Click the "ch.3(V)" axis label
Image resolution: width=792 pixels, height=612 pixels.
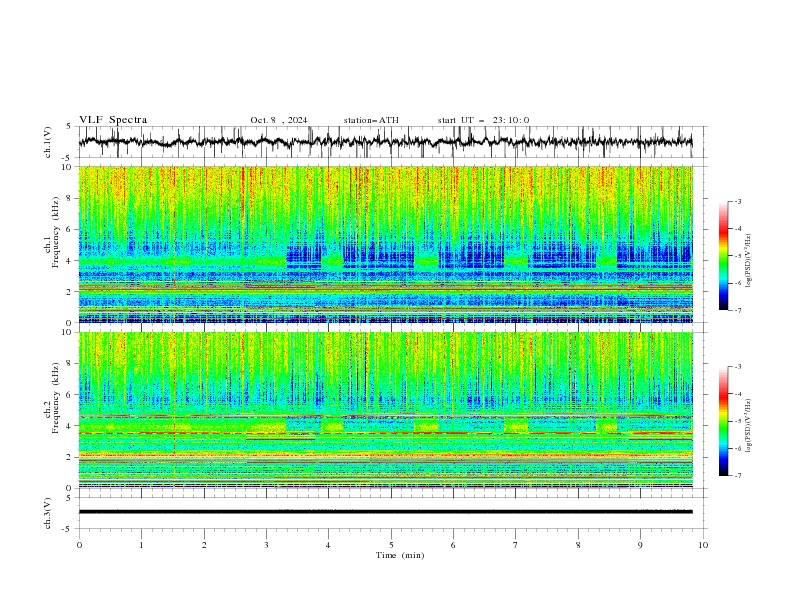(x=48, y=513)
